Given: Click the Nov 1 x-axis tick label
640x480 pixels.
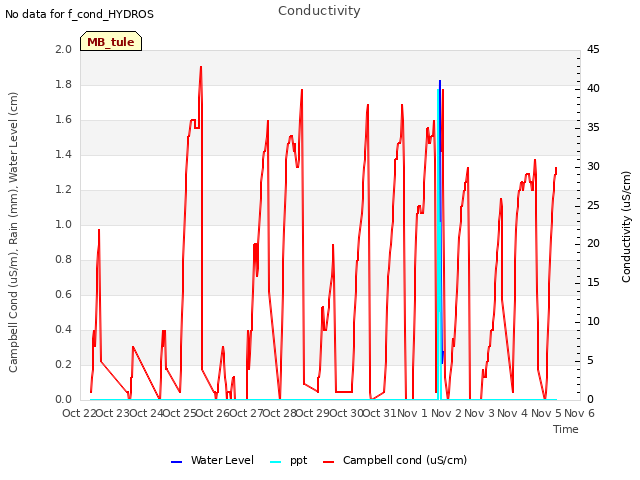Looking at the screenshot, I should [412, 413].
